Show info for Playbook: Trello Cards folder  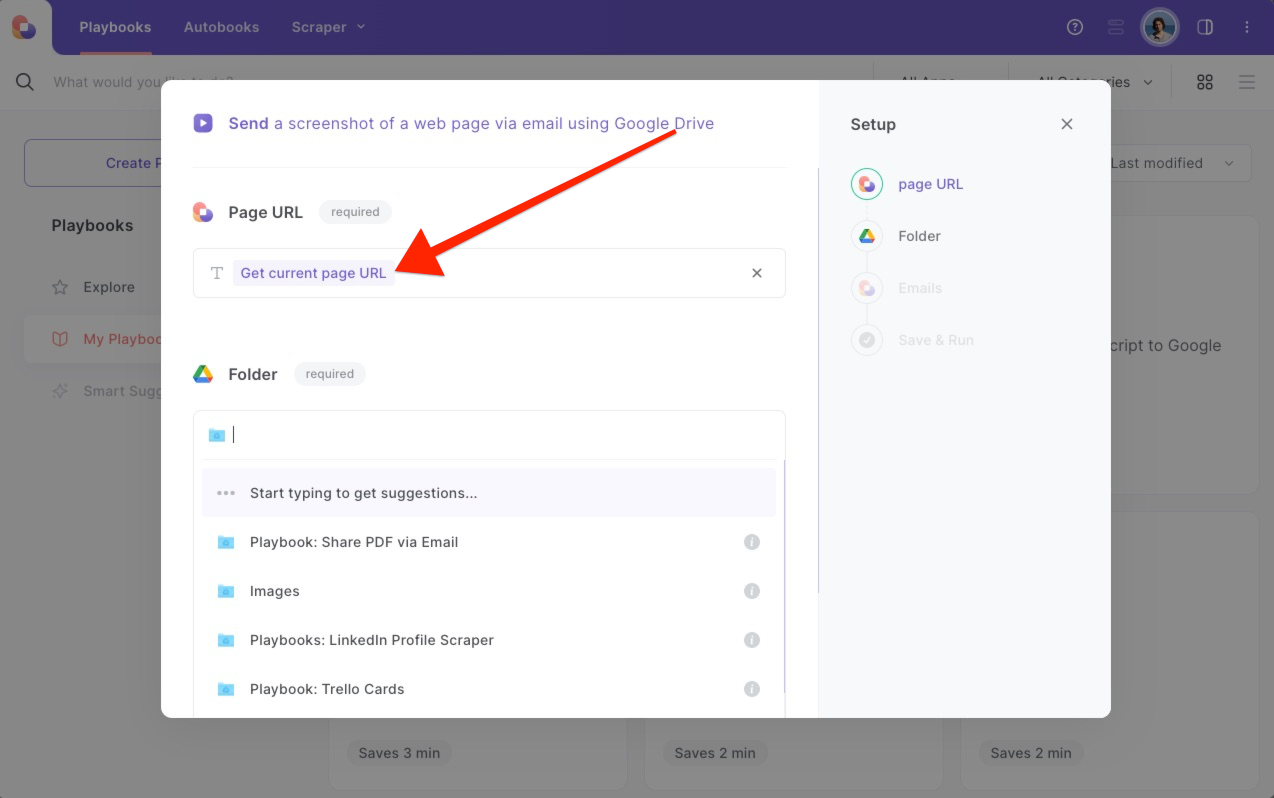[752, 689]
